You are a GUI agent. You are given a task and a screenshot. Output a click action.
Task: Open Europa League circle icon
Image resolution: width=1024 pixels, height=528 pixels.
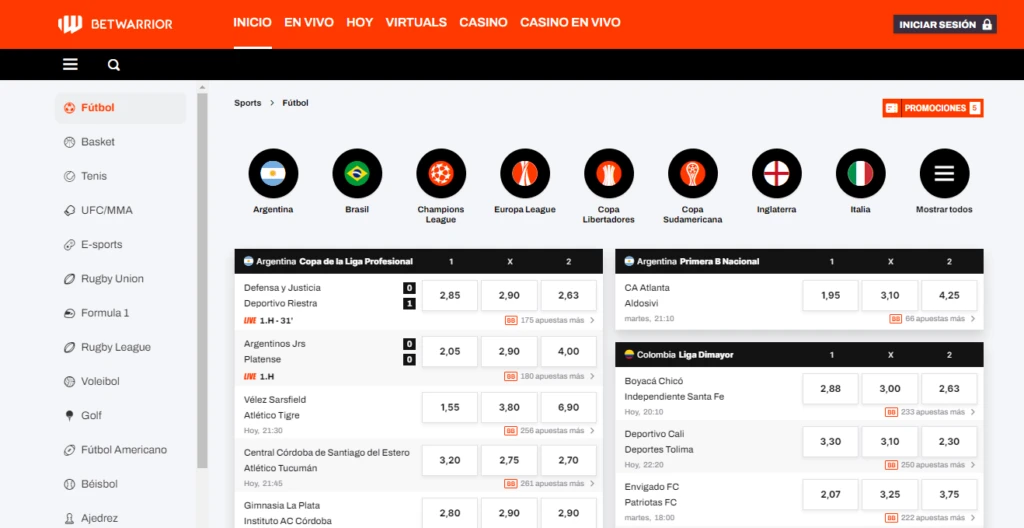coord(525,173)
